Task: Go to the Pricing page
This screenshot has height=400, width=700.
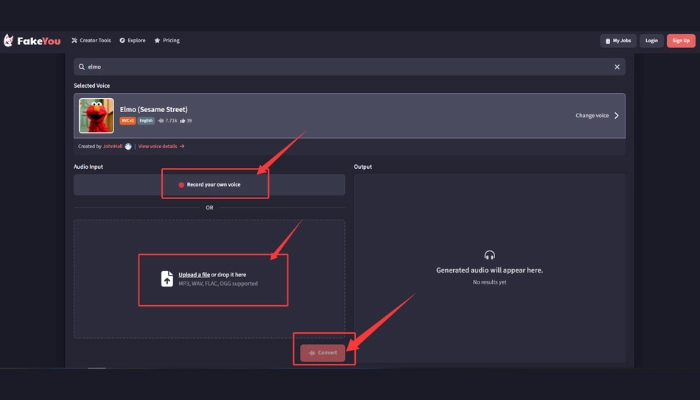Action: point(167,40)
